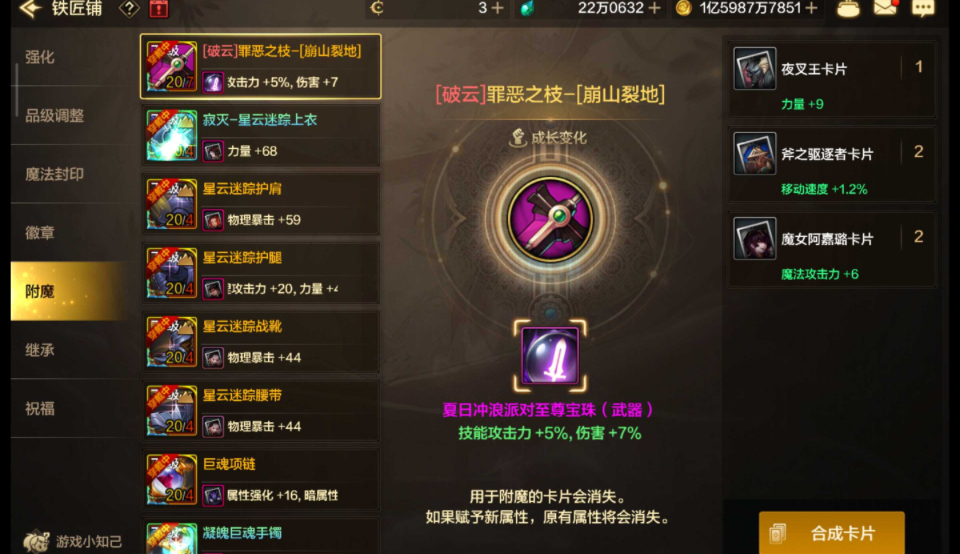Open the 成长变化 growth info
This screenshot has height=554, width=960.
point(549,138)
